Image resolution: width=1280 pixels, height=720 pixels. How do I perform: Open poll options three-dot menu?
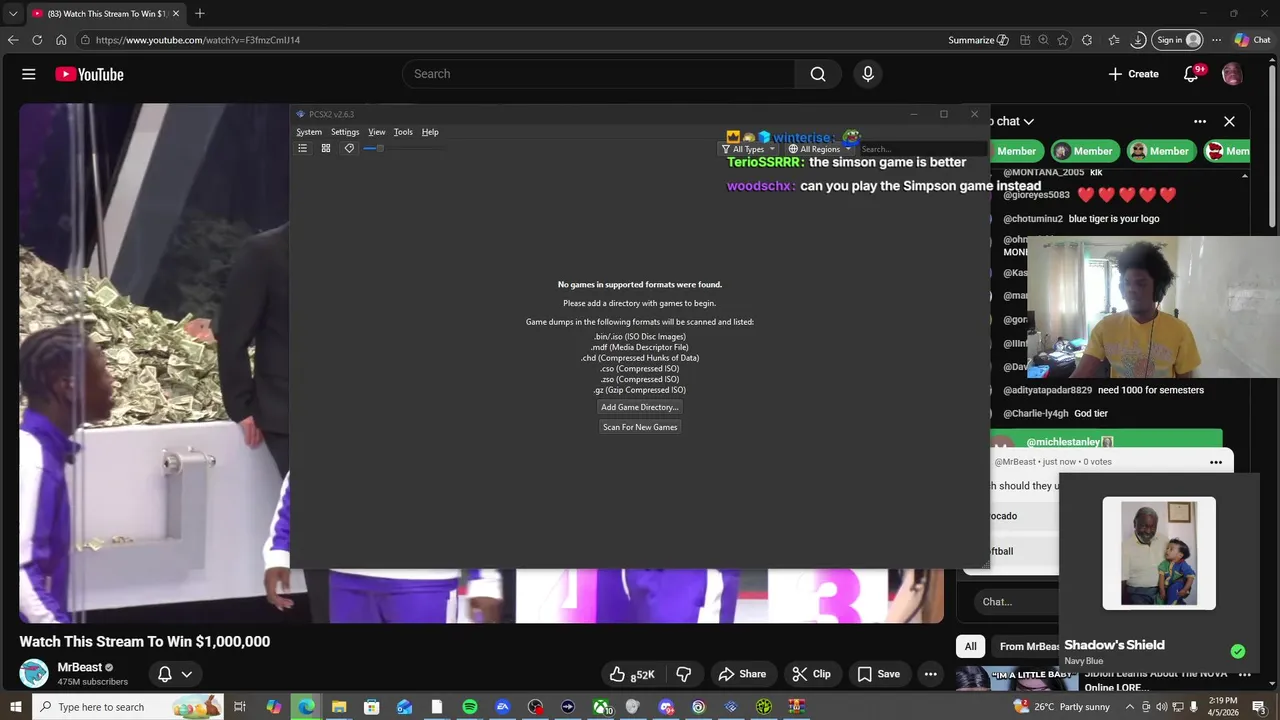point(1216,462)
